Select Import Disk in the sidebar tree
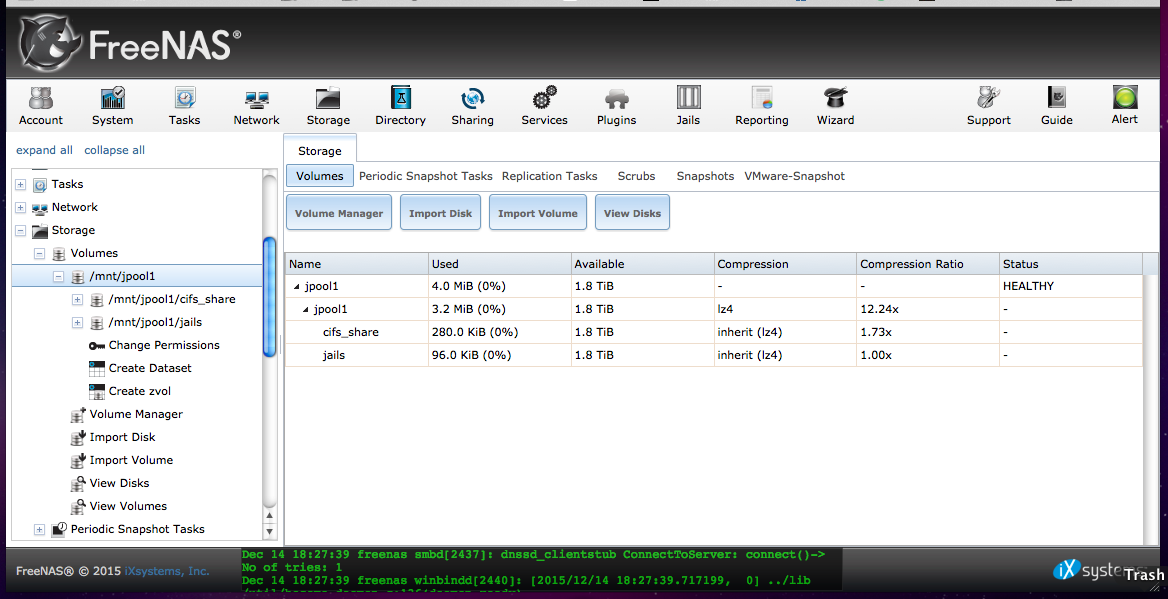1168x599 pixels. (x=122, y=437)
